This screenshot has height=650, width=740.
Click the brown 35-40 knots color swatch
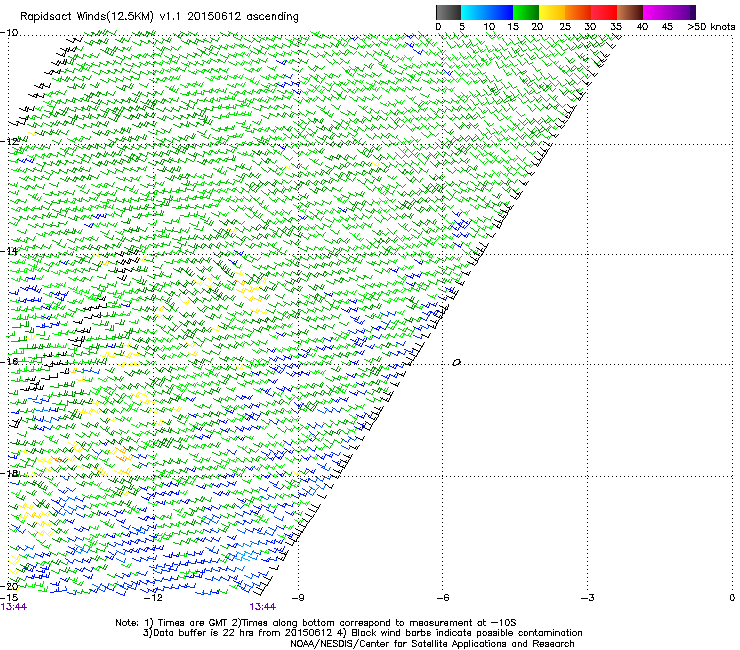[630, 12]
